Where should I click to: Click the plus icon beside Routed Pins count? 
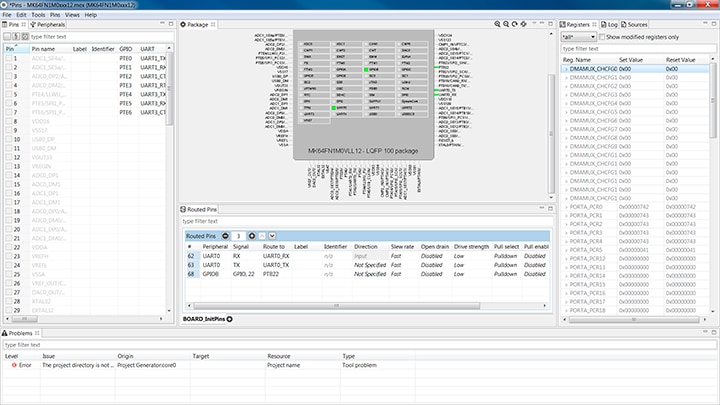(253, 235)
